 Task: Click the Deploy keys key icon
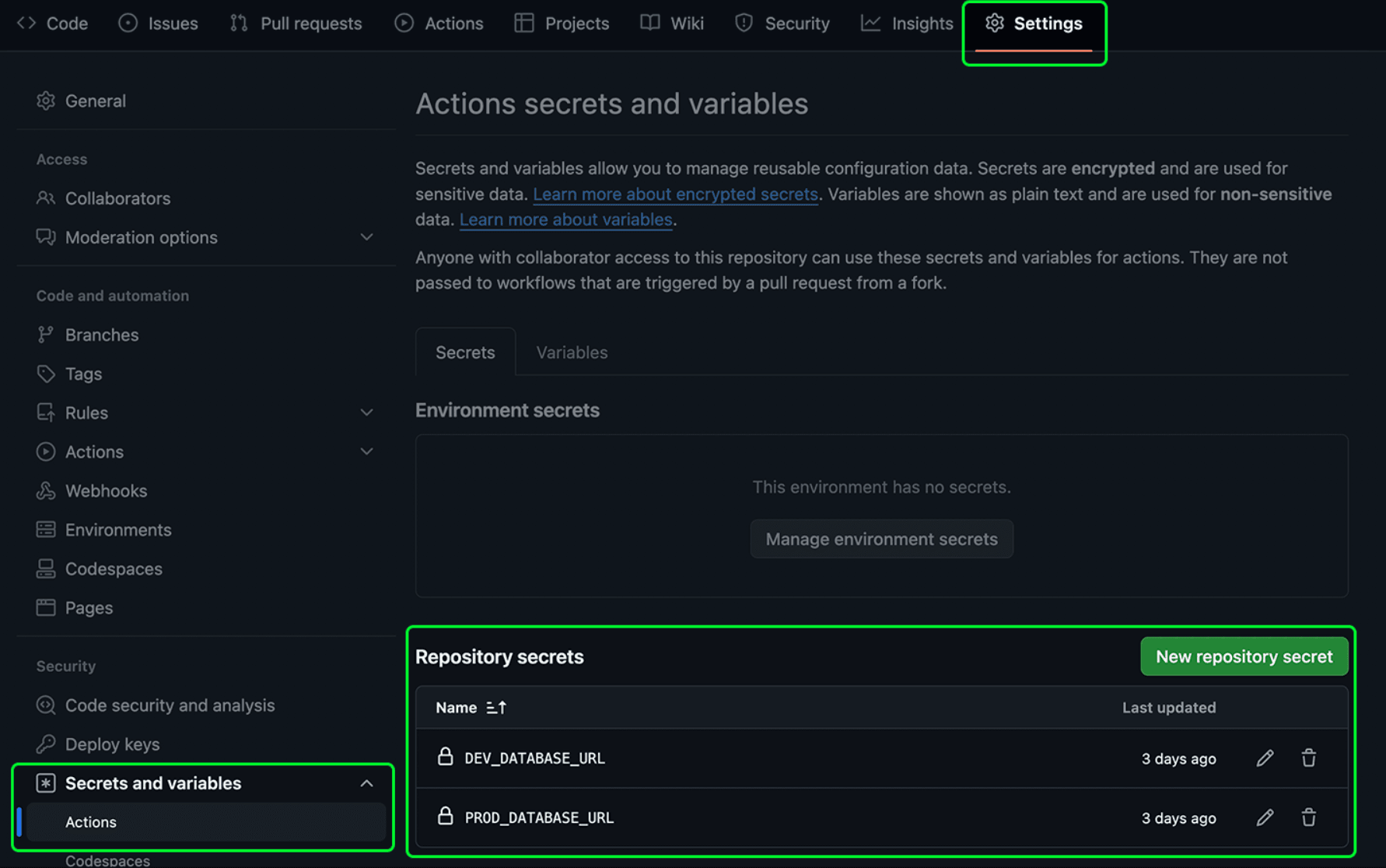coord(46,744)
